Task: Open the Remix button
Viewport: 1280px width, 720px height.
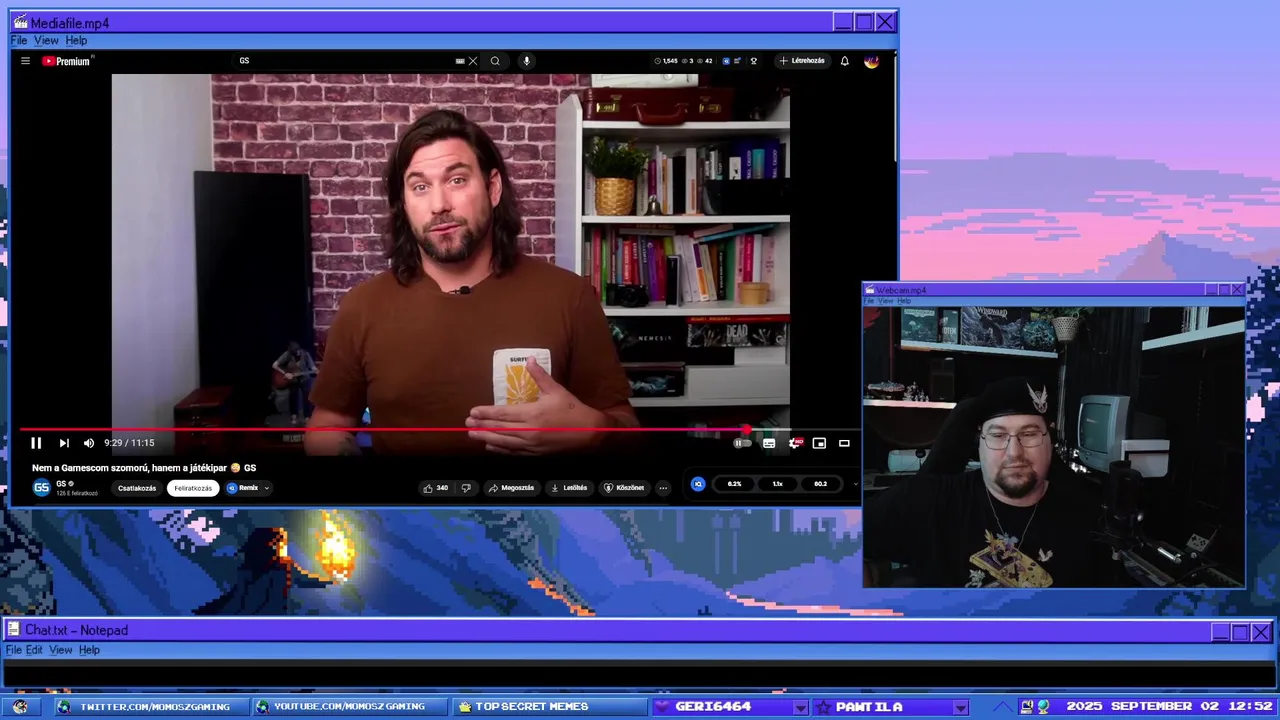Action: click(242, 488)
